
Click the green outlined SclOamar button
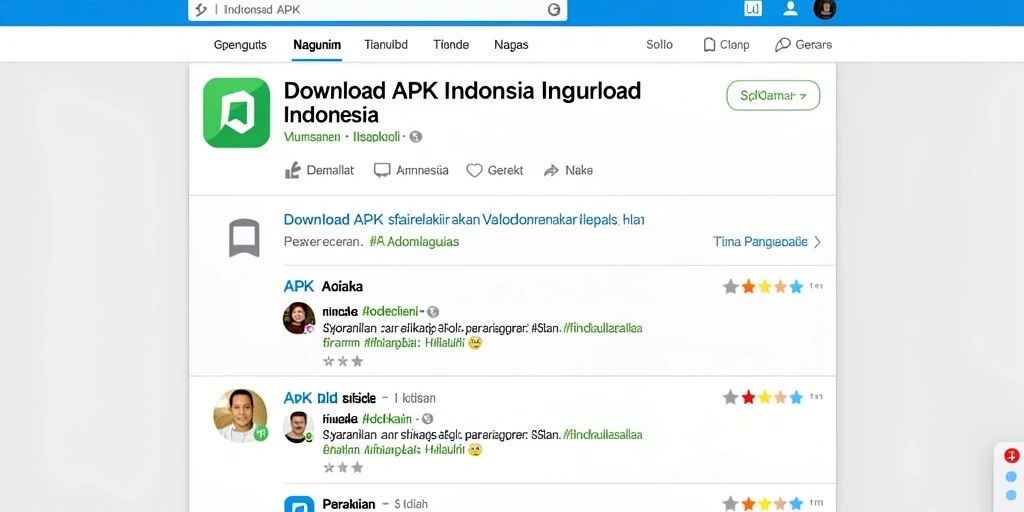773,95
